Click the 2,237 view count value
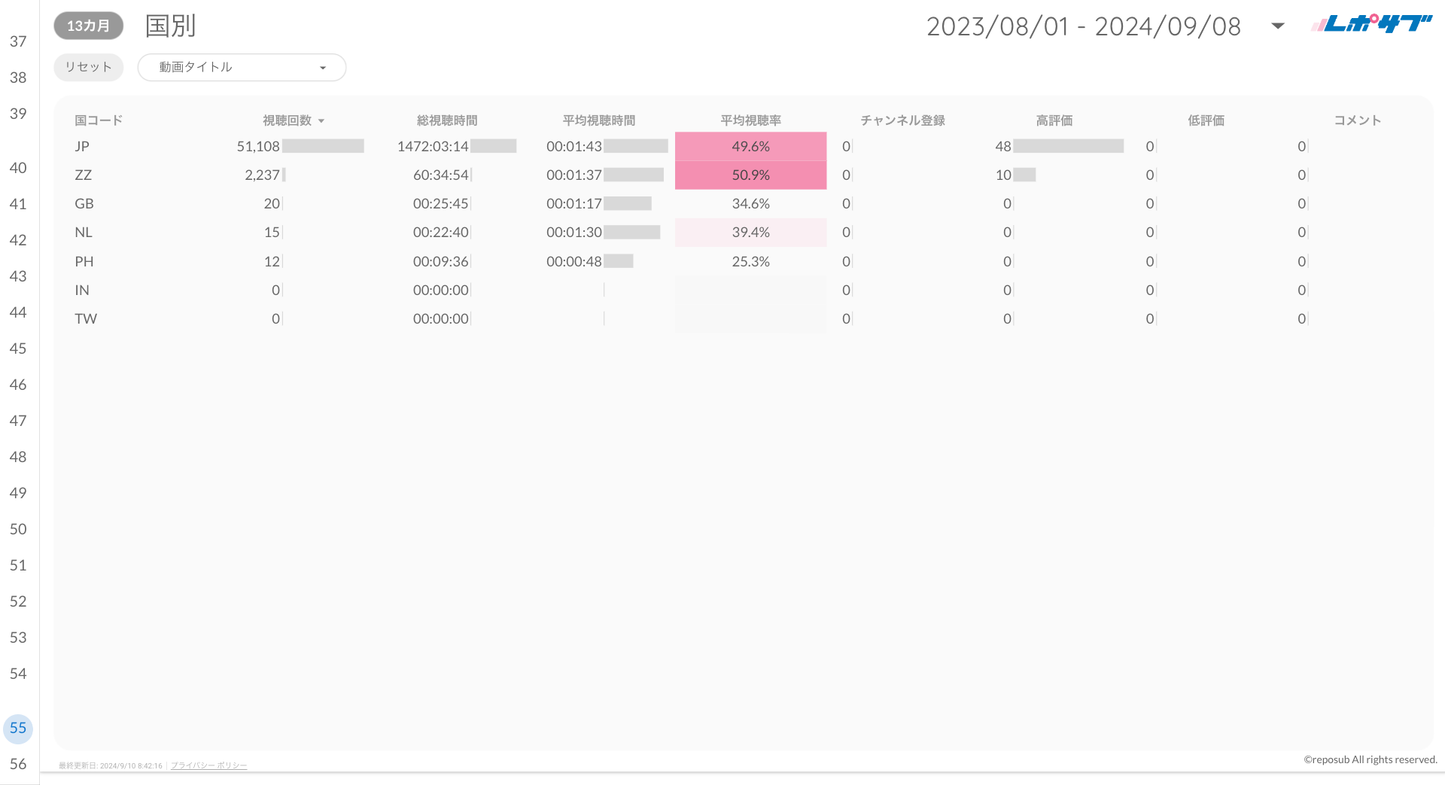Image resolution: width=1445 pixels, height=785 pixels. pos(262,175)
